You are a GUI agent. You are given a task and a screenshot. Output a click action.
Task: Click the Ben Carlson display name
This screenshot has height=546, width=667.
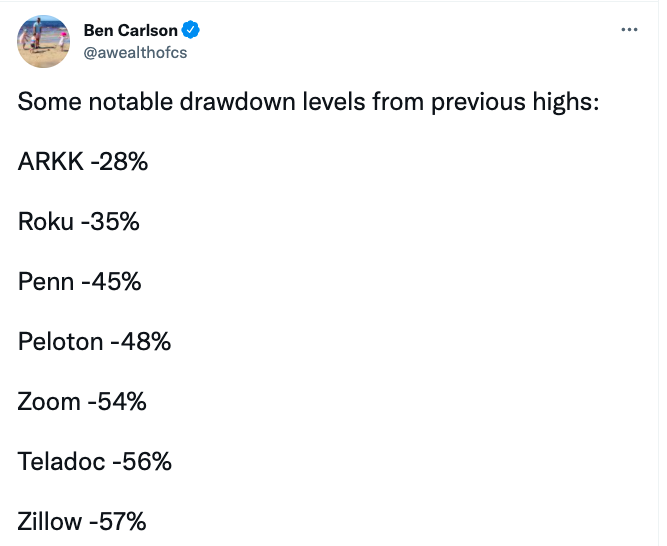coord(130,31)
